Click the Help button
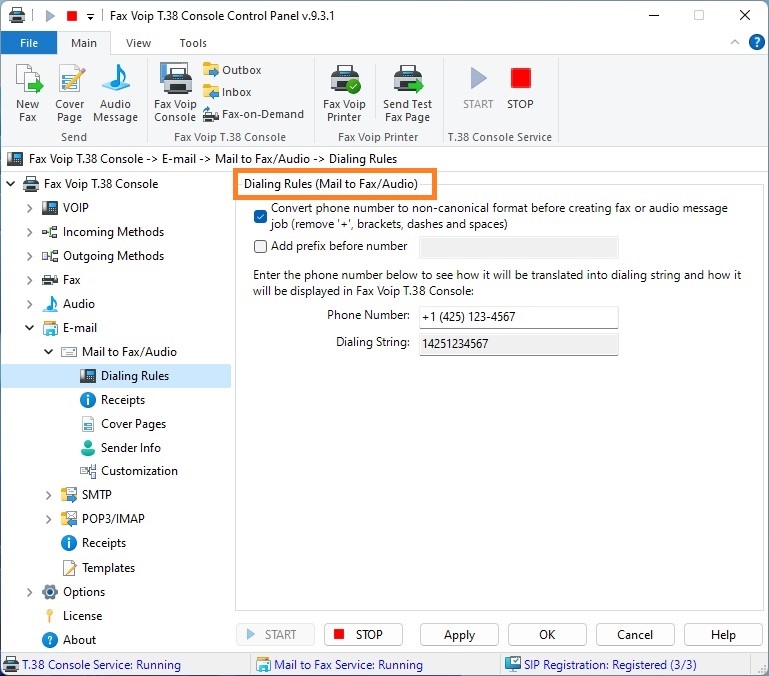Screen dimensions: 769x676 (x=723, y=635)
